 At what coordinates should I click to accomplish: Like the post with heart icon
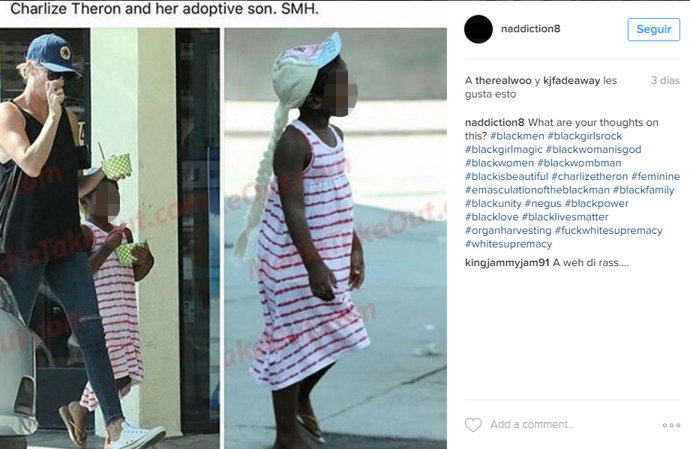[473, 424]
